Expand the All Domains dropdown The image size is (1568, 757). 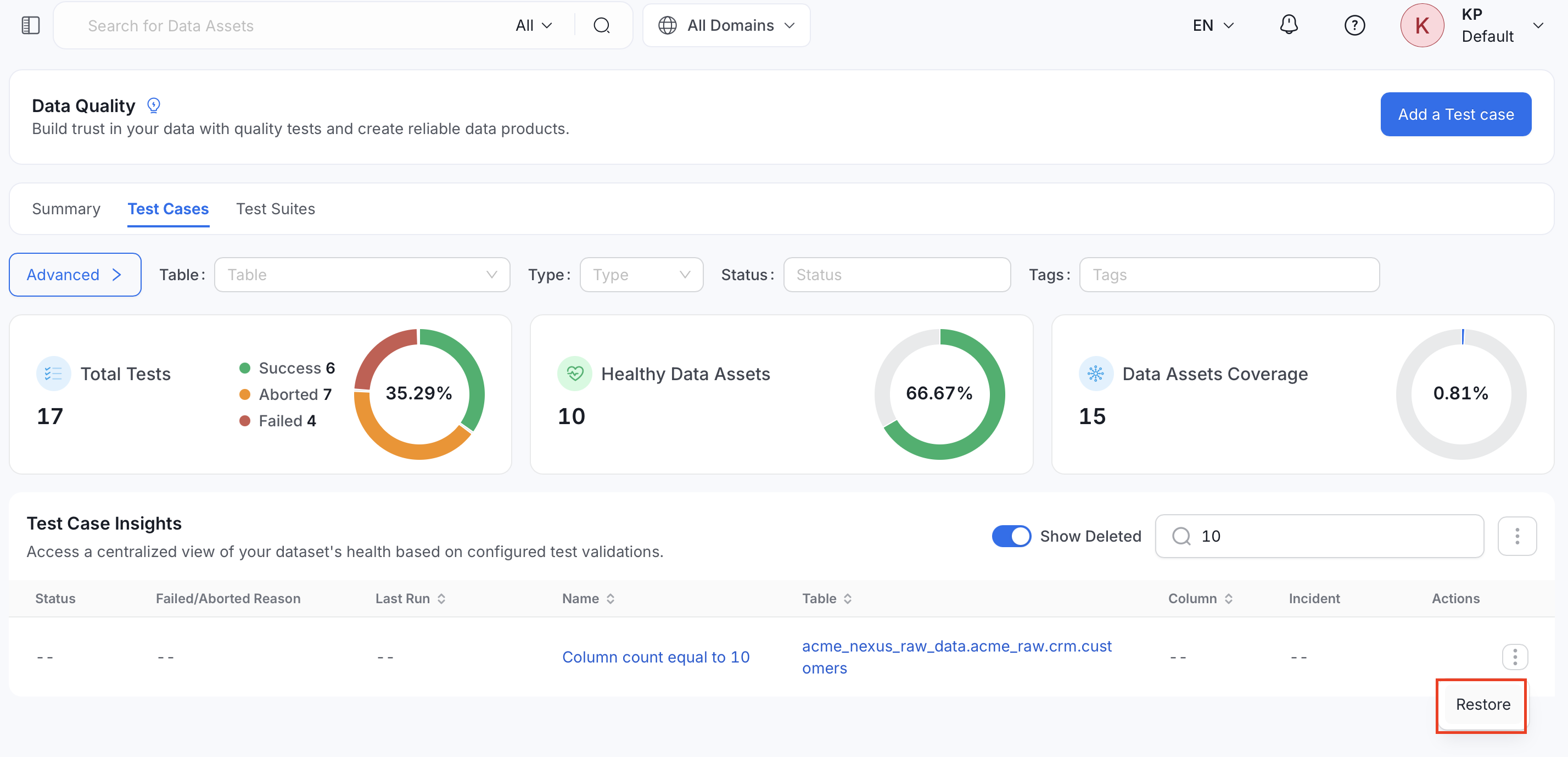pos(726,26)
